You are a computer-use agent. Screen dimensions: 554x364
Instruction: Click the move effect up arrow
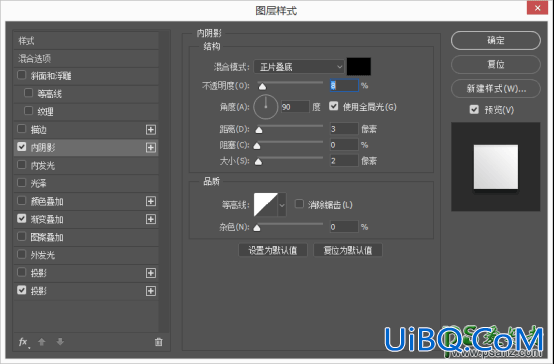pos(42,342)
